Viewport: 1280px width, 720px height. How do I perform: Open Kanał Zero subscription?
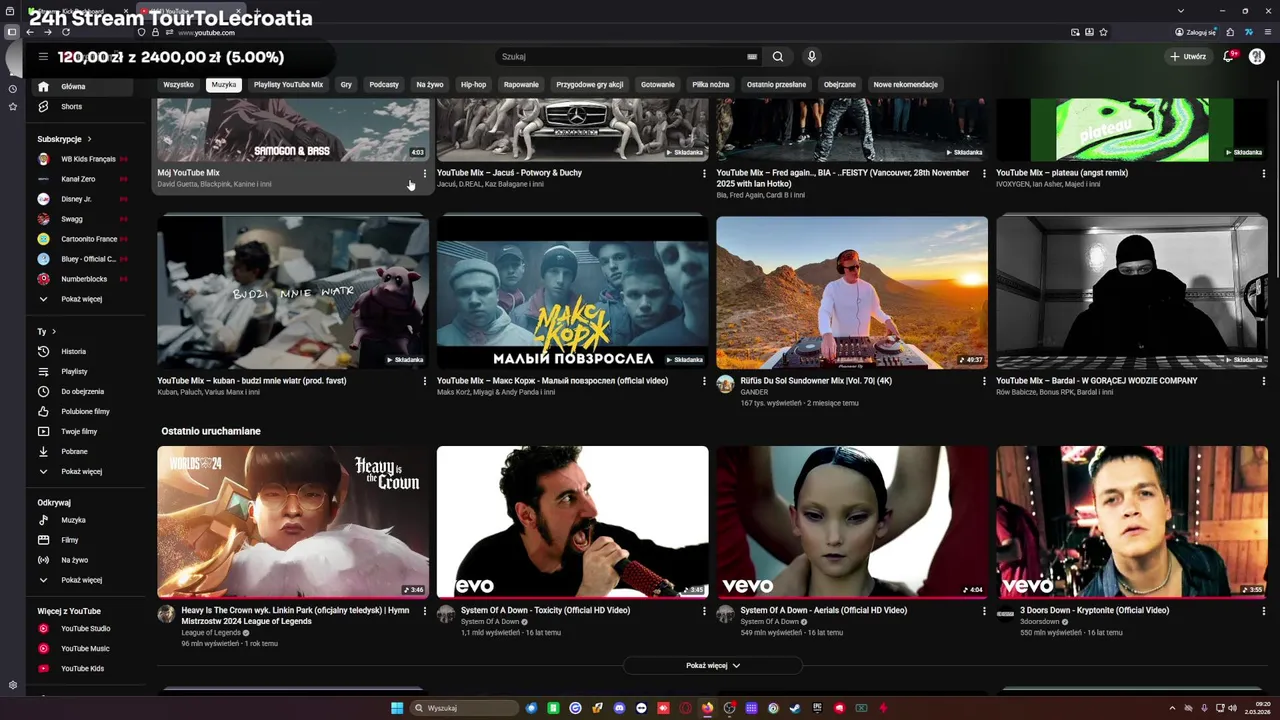click(83, 179)
